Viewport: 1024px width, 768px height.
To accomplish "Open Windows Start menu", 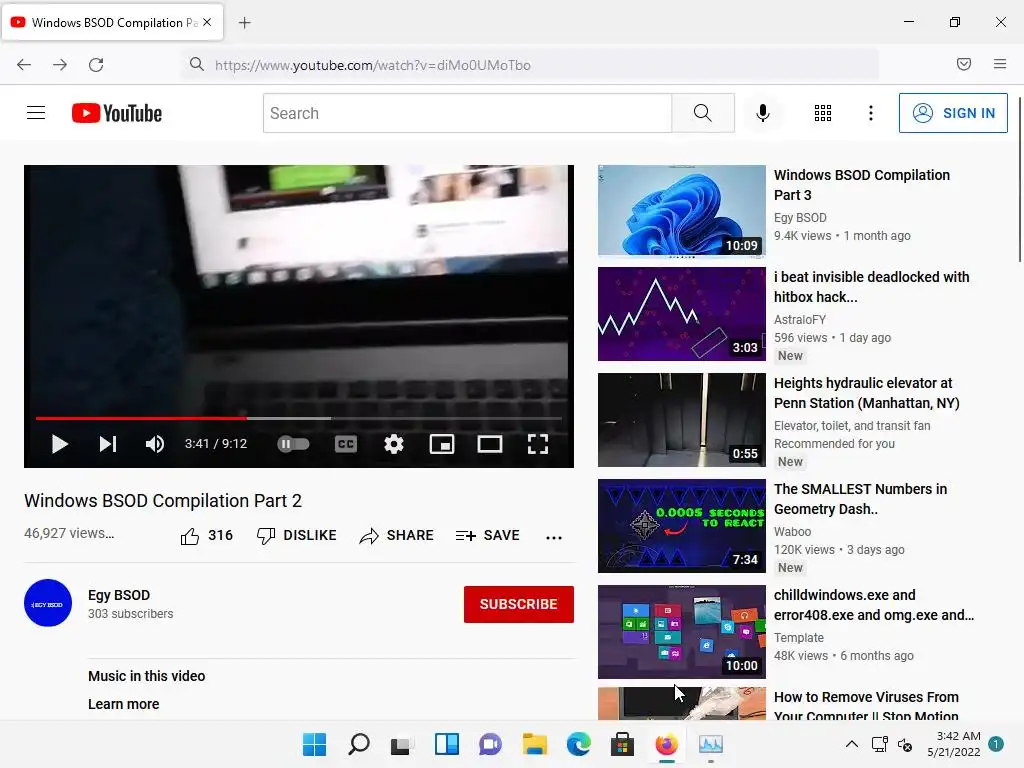I will 314,744.
